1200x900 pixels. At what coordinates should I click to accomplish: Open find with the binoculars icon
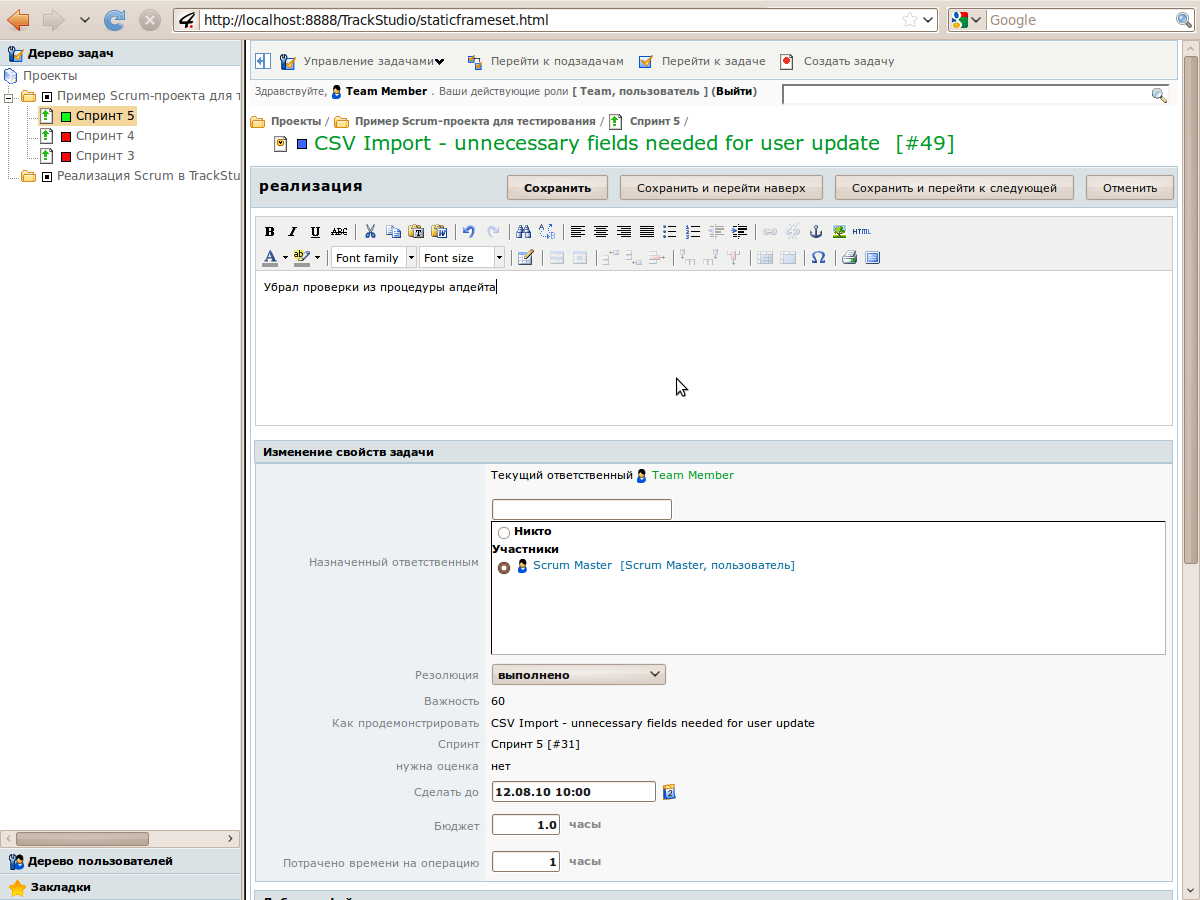tap(523, 232)
